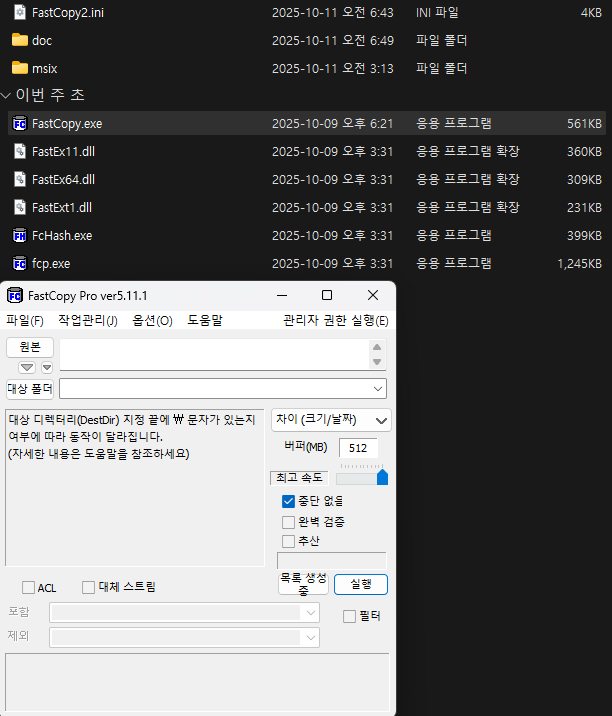Image resolution: width=612 pixels, height=716 pixels.
Task: Click into the source path input field
Action: [215, 354]
